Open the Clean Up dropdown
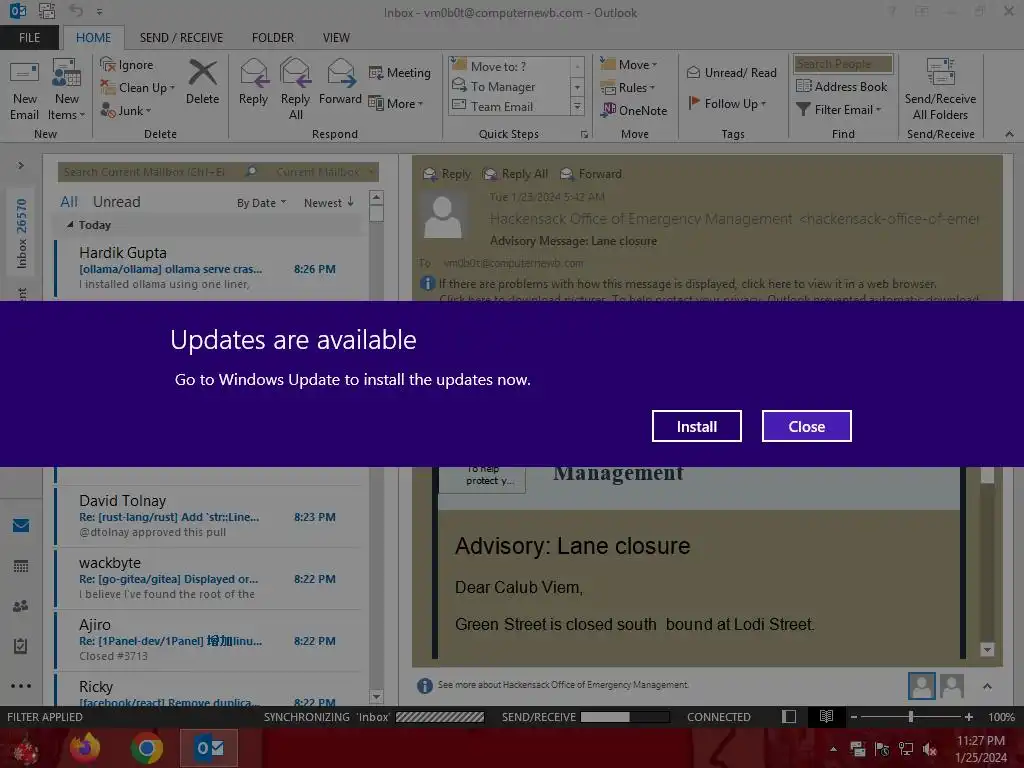Viewport: 1024px width, 768px height. pos(138,88)
